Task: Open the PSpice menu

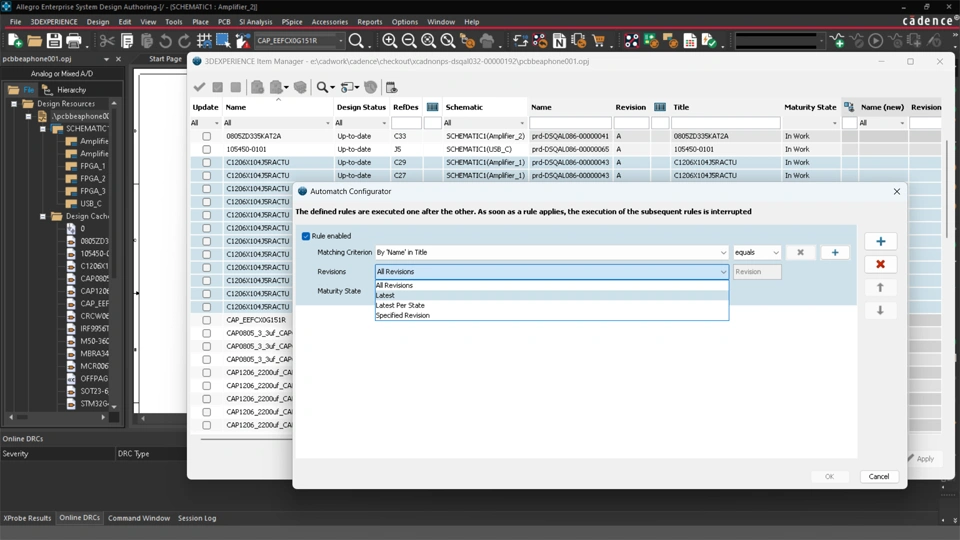Action: (x=292, y=21)
